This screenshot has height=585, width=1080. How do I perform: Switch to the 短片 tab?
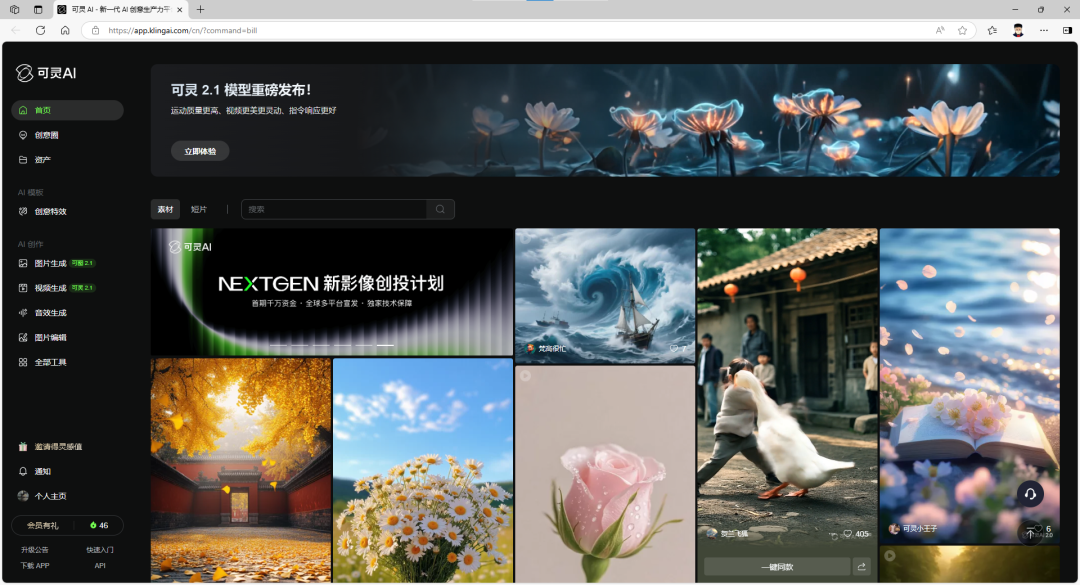point(199,210)
